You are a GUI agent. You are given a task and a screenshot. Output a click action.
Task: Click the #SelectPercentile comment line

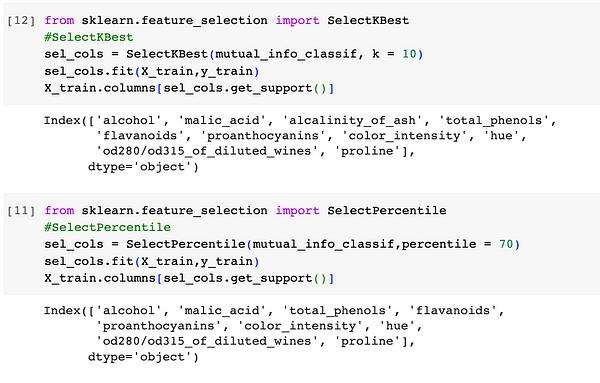tap(108, 227)
